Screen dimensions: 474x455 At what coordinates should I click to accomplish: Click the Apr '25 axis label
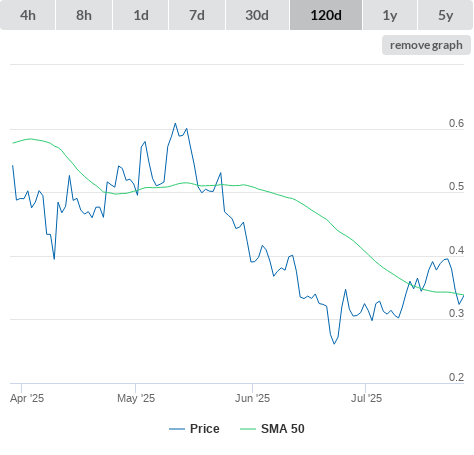(27, 398)
